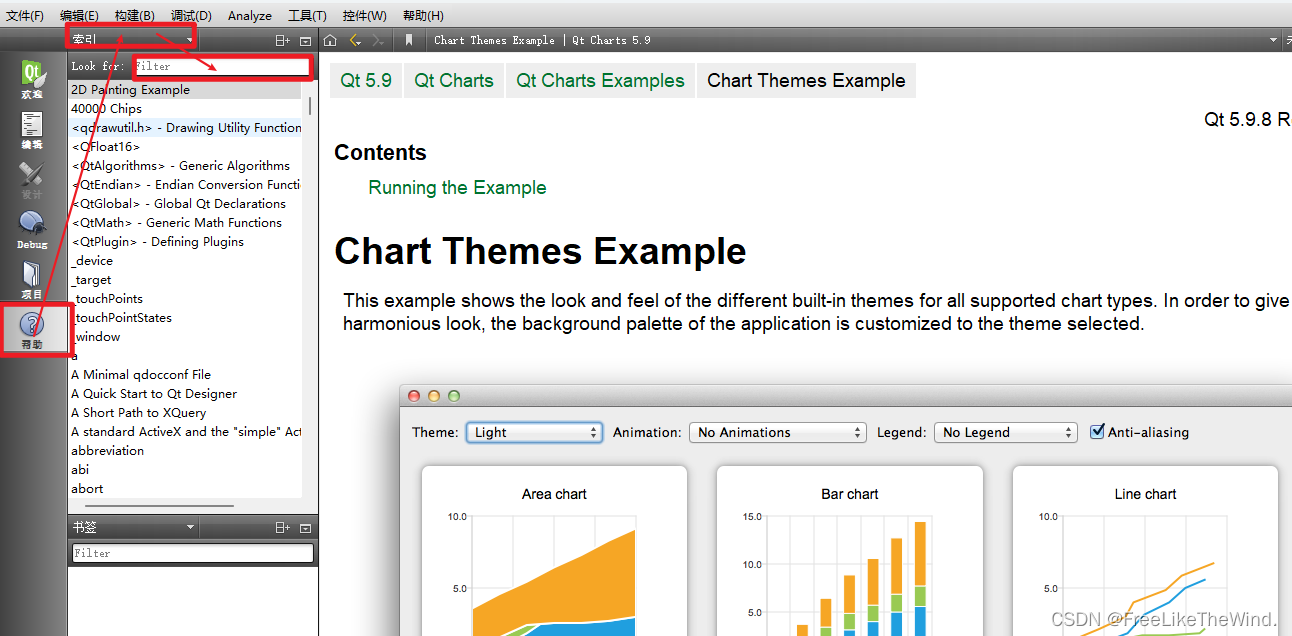
Task: Open the Analyze menu
Action: tap(250, 15)
